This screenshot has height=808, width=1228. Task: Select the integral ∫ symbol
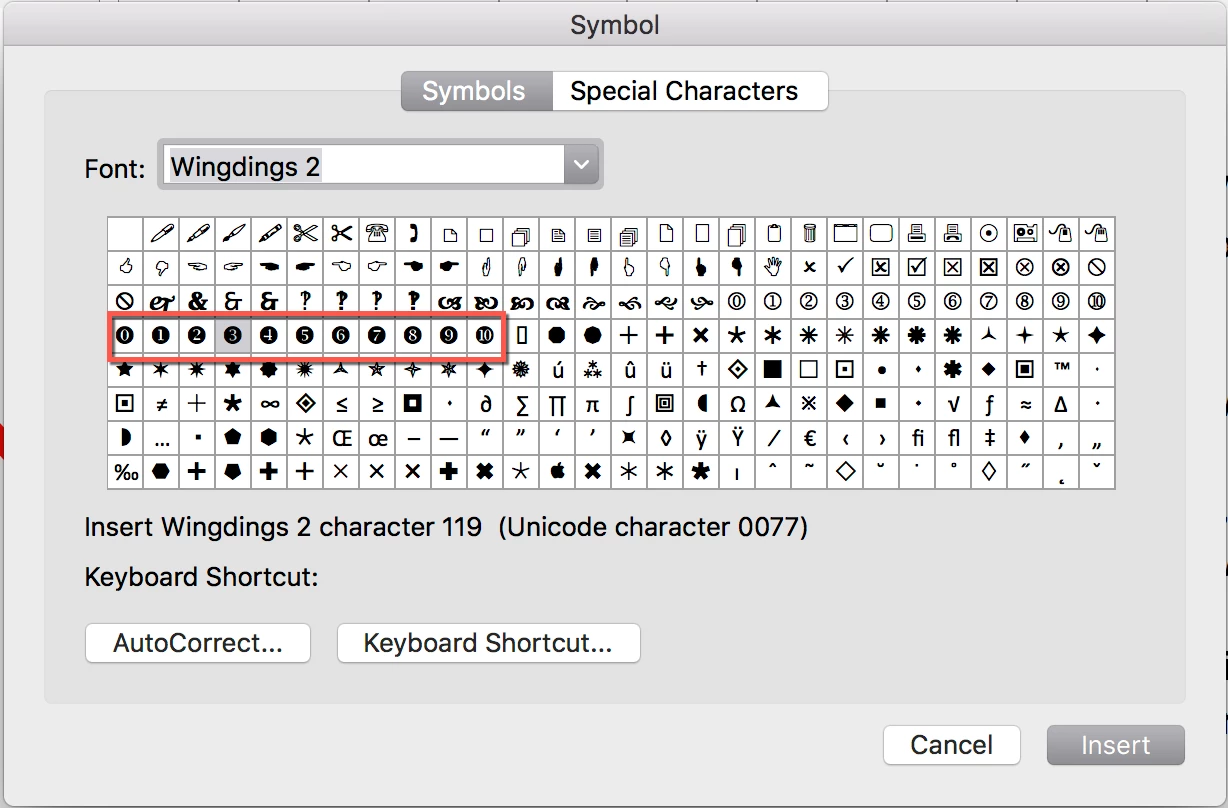(x=629, y=404)
